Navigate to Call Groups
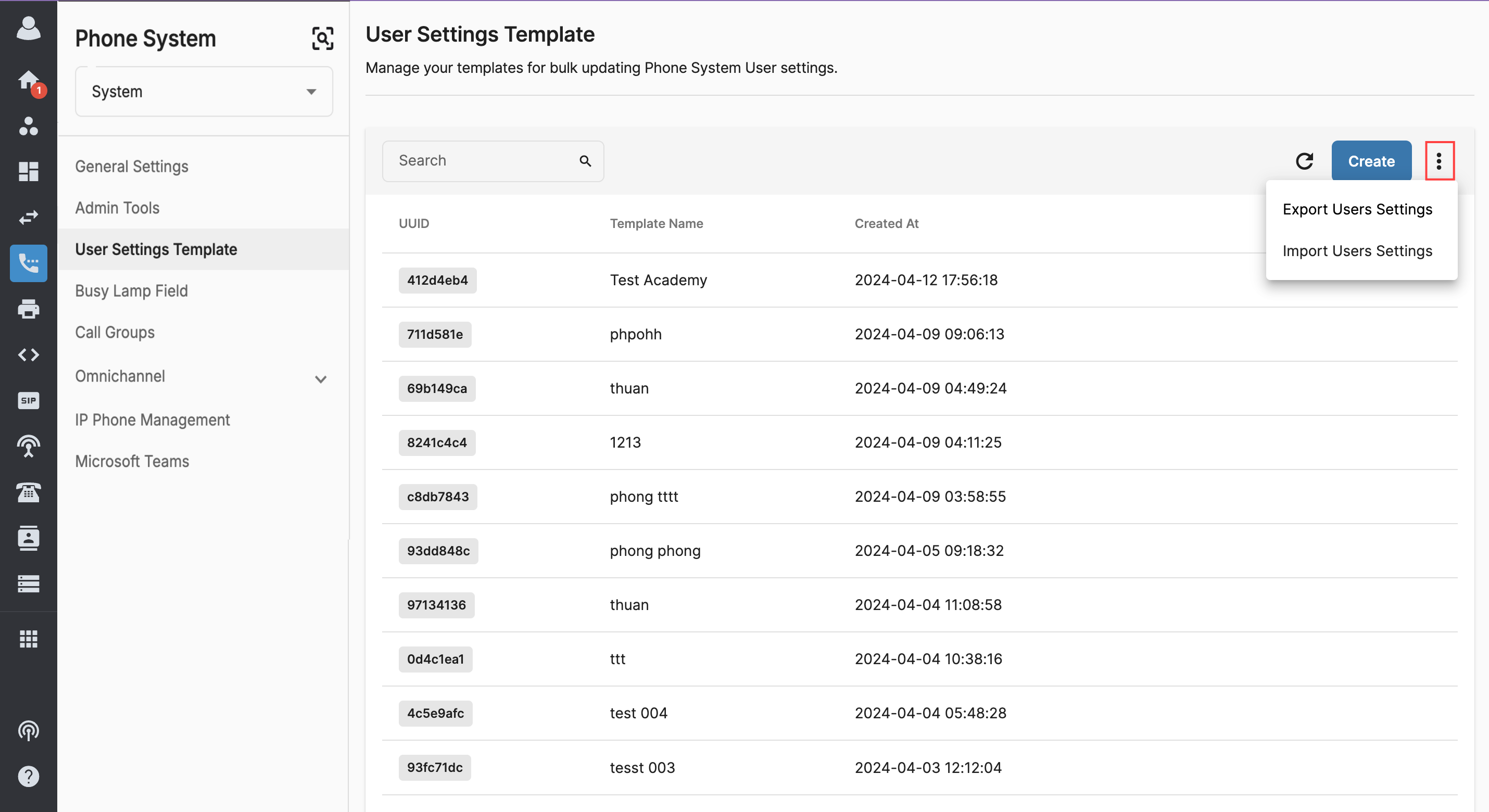Viewport: 1489px width, 812px height. point(115,332)
